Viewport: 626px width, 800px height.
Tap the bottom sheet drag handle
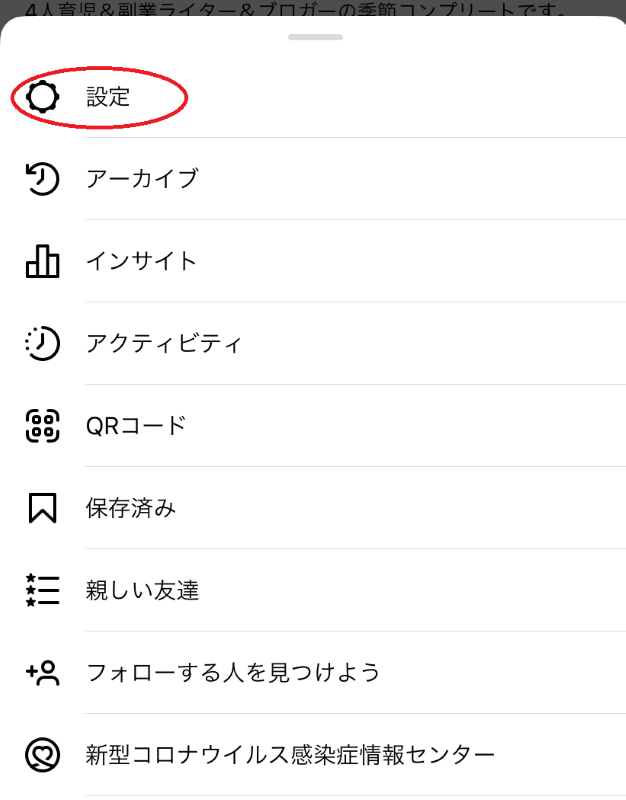[313, 37]
